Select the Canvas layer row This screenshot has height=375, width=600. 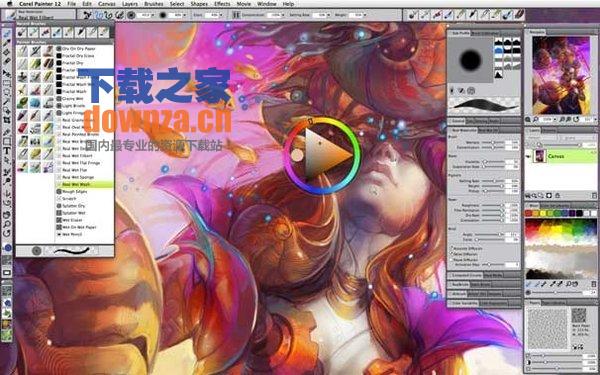(561, 157)
